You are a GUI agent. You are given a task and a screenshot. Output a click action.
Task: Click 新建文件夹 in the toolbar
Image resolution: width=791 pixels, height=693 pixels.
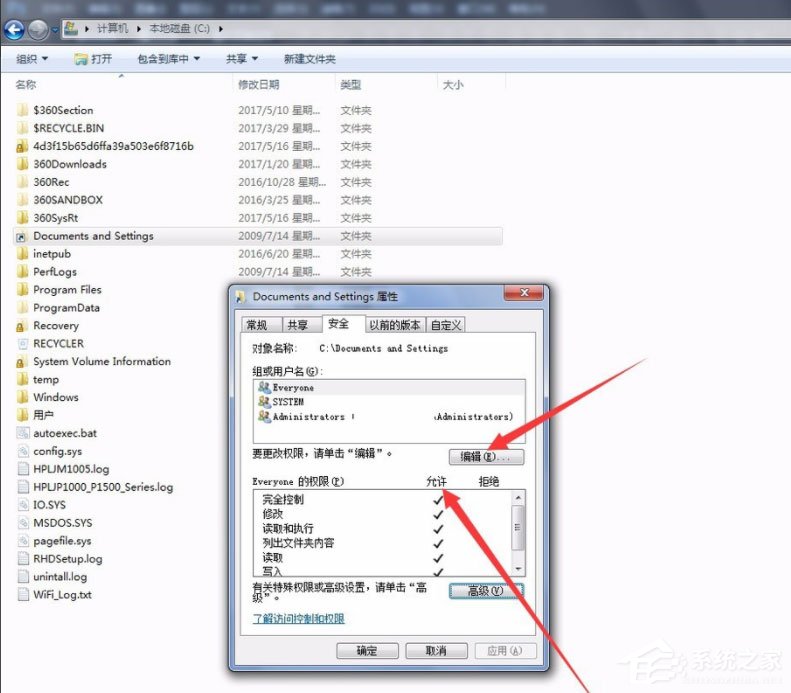[309, 59]
